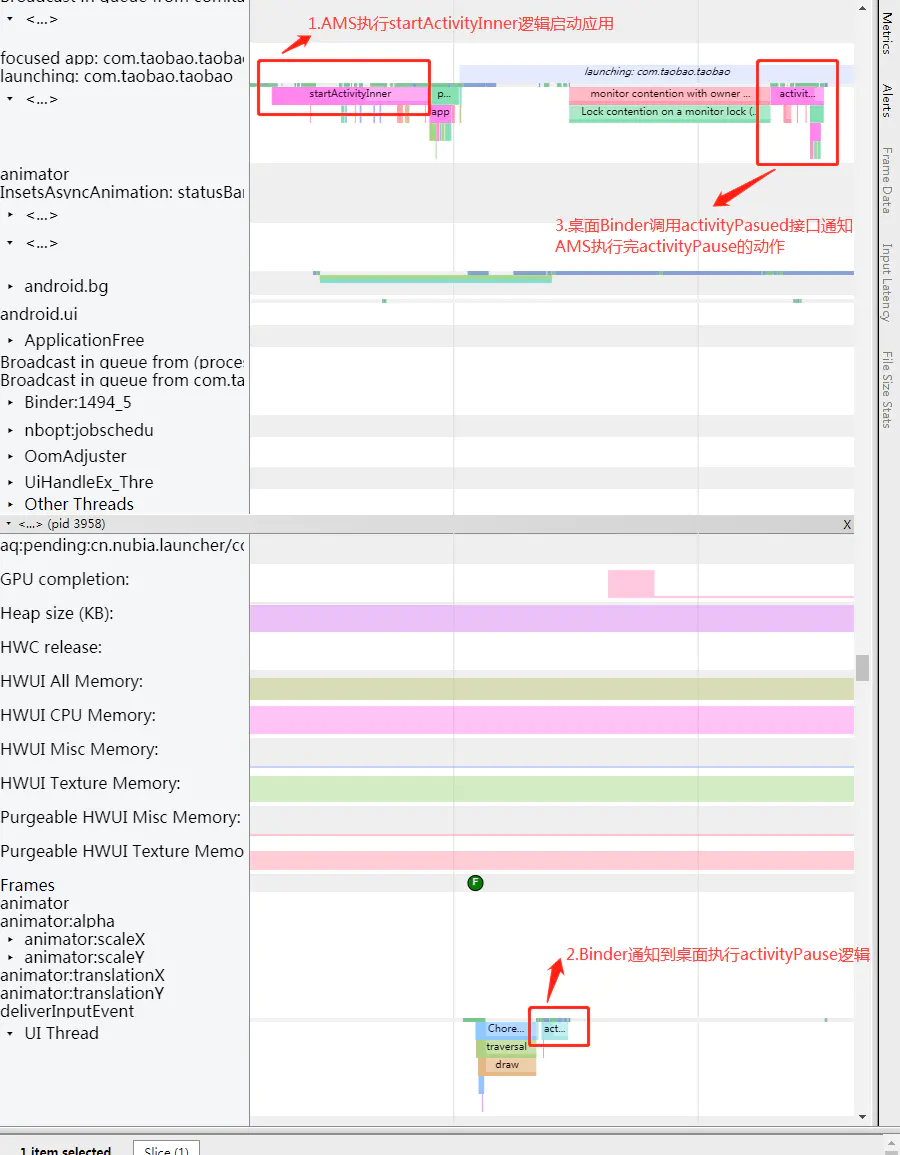Screen dimensions: 900x1155
Task: Click the GPU completion: label
Action: [65, 580]
